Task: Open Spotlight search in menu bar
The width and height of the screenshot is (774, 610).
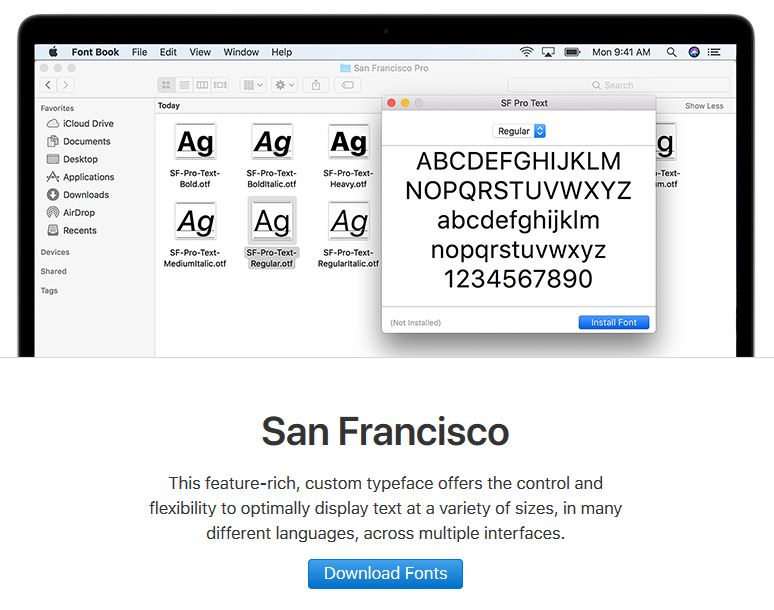Action: 671,52
